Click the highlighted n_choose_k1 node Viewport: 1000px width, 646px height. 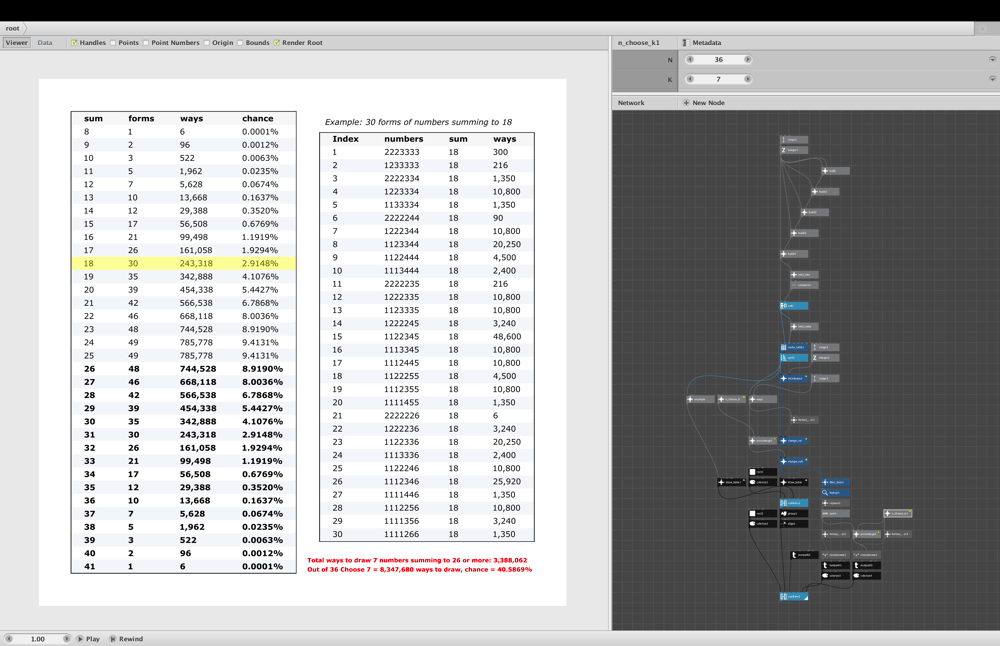pyautogui.click(x=898, y=513)
